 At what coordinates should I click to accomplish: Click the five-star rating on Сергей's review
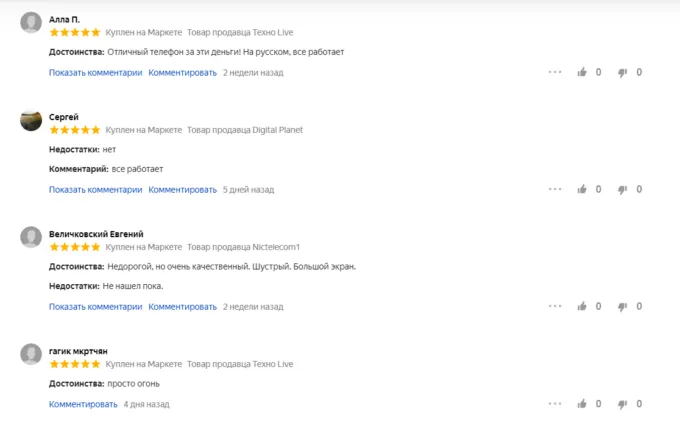(75, 130)
